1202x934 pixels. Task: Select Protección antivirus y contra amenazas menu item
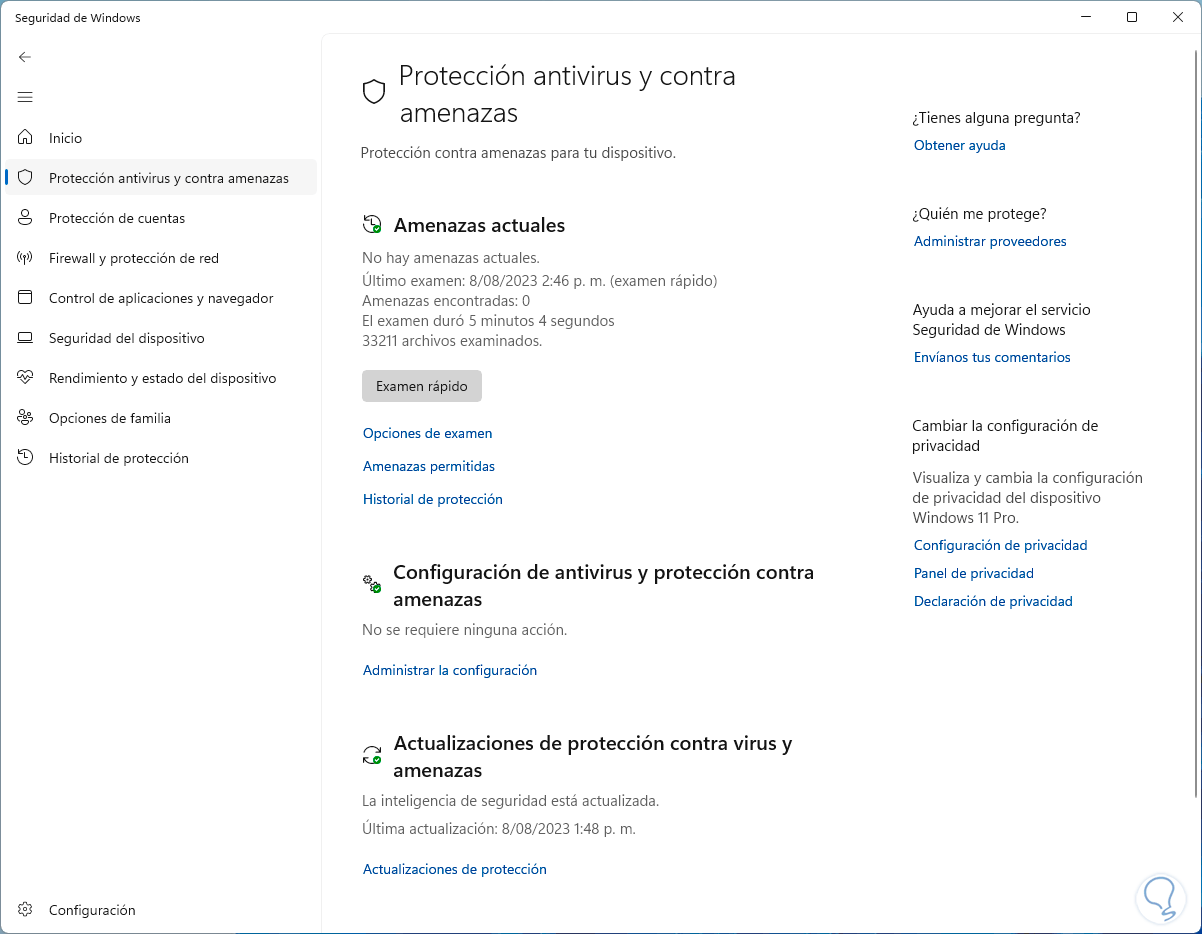coord(168,178)
